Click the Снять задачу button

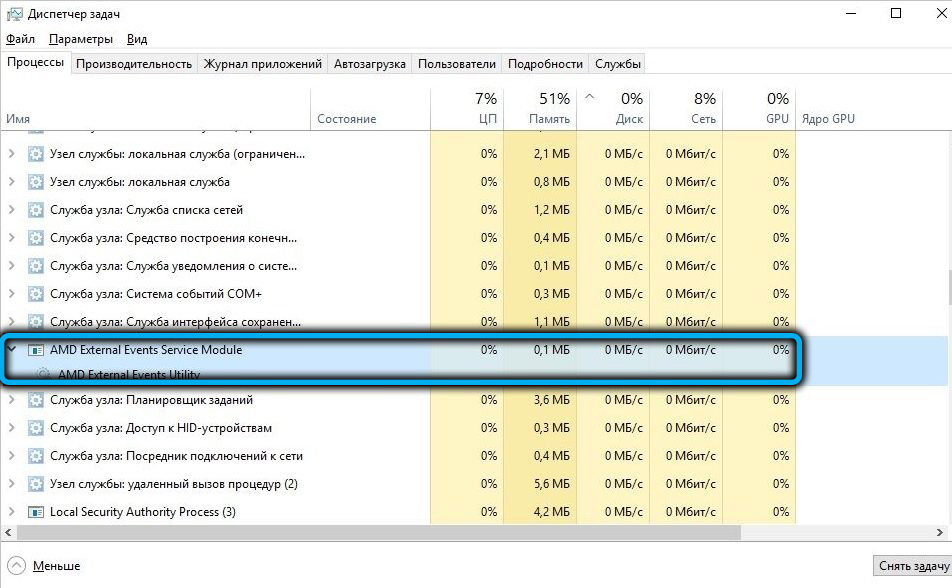pyautogui.click(x=913, y=566)
